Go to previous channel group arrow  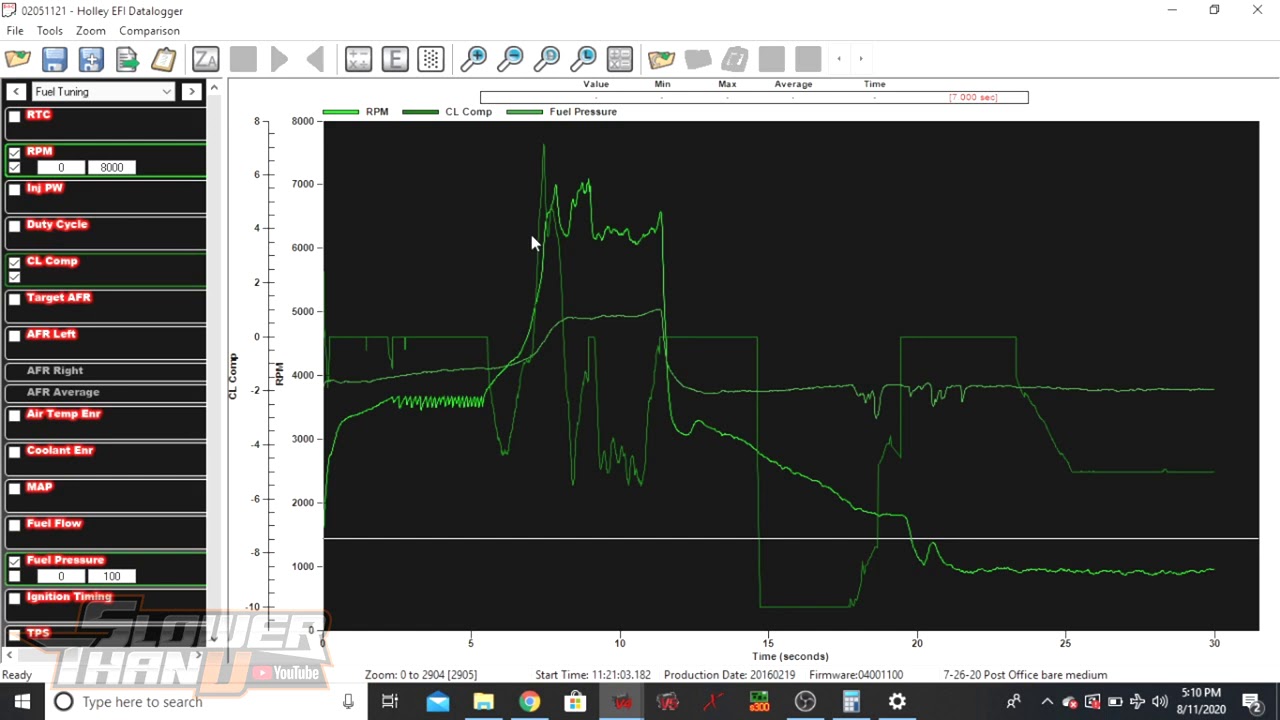15,91
